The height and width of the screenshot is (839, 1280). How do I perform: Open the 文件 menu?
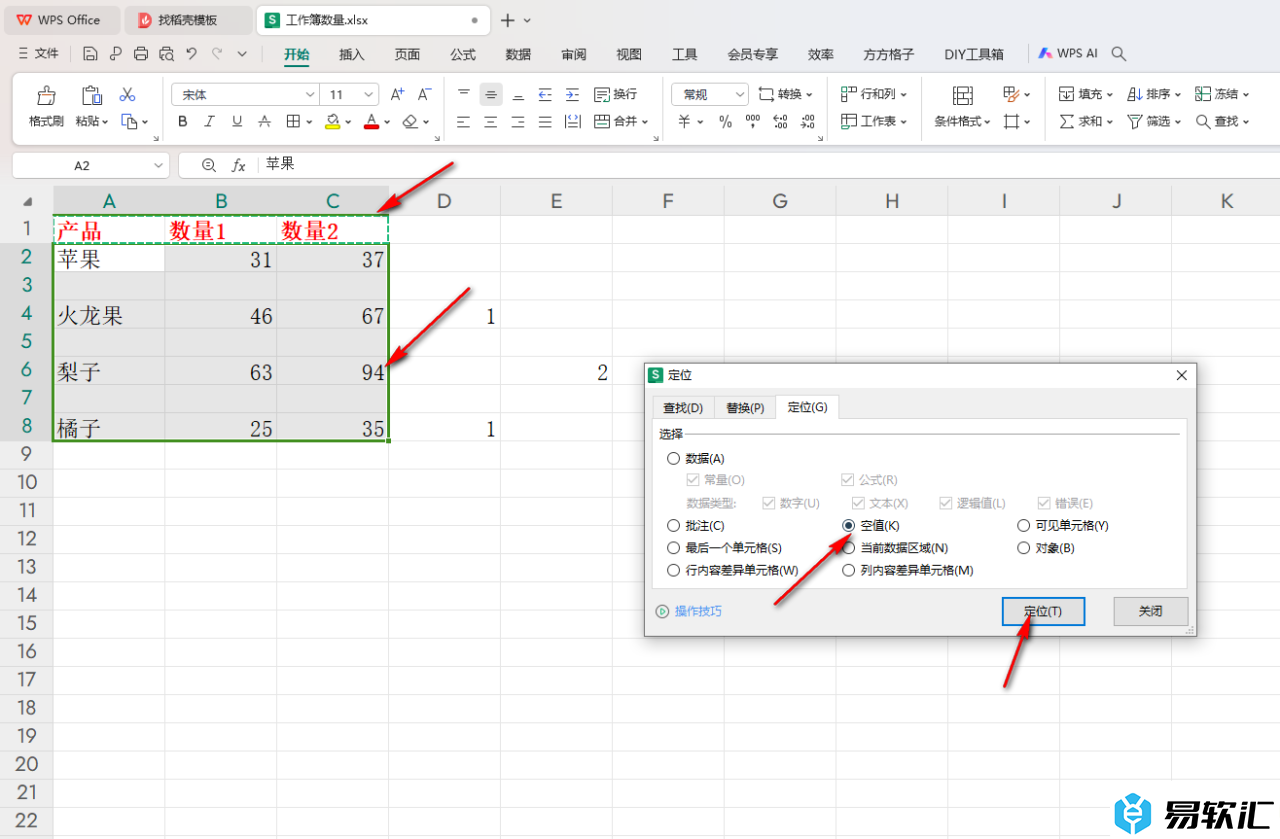(38, 54)
